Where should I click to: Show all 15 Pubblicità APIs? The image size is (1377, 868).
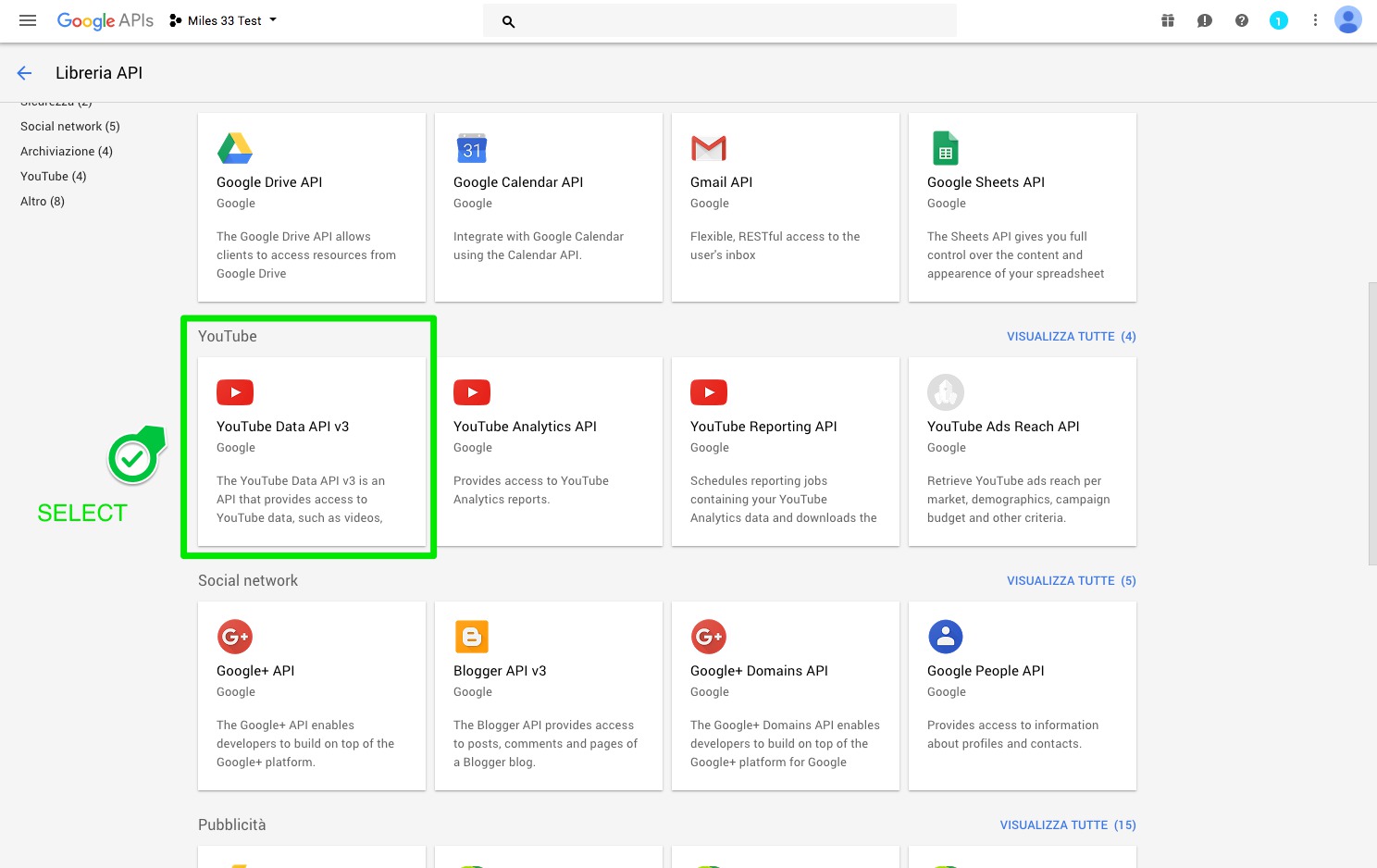pyautogui.click(x=1067, y=825)
